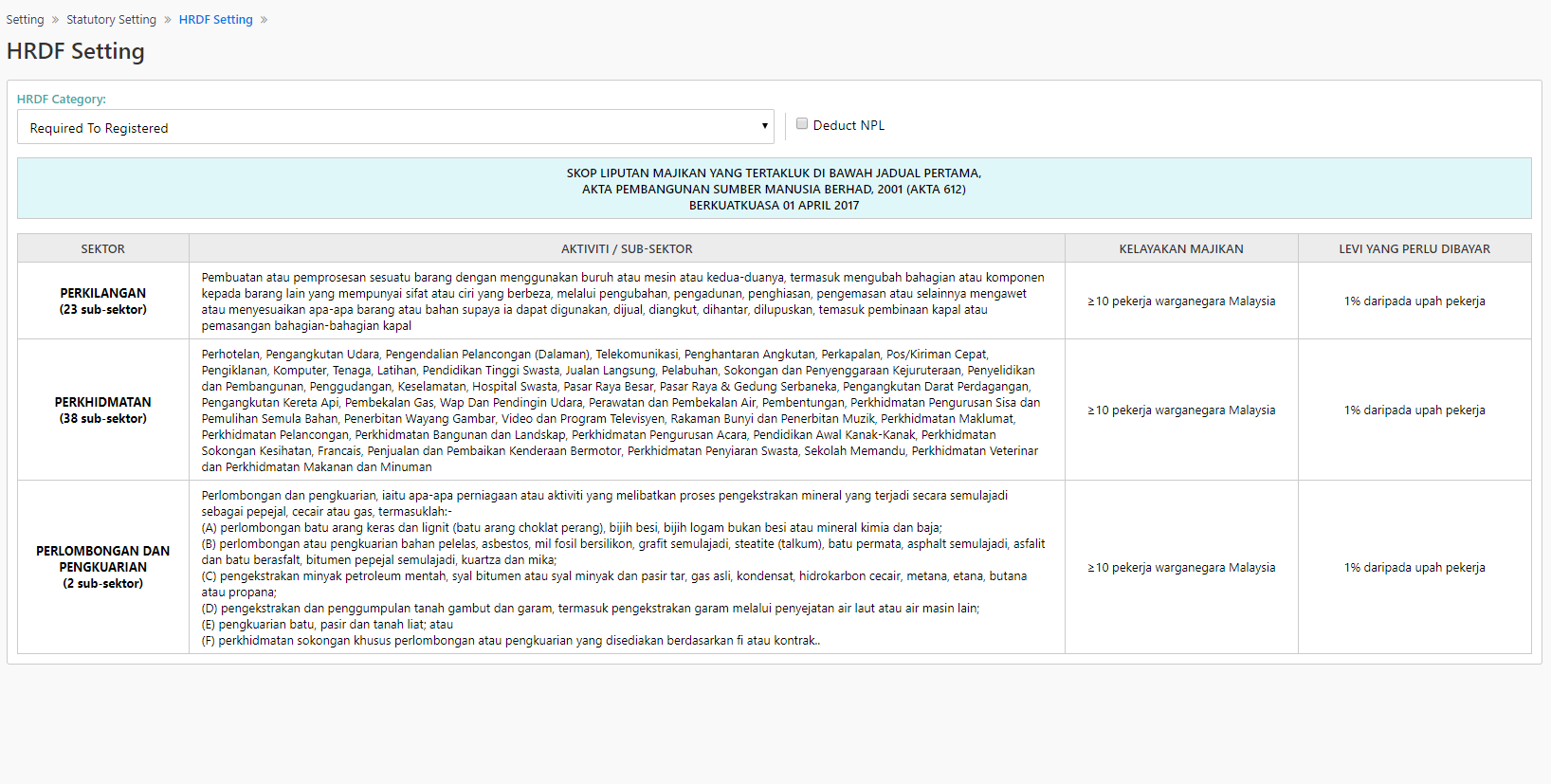
Task: Click PERKILANGAN activity description text
Action: point(623,301)
